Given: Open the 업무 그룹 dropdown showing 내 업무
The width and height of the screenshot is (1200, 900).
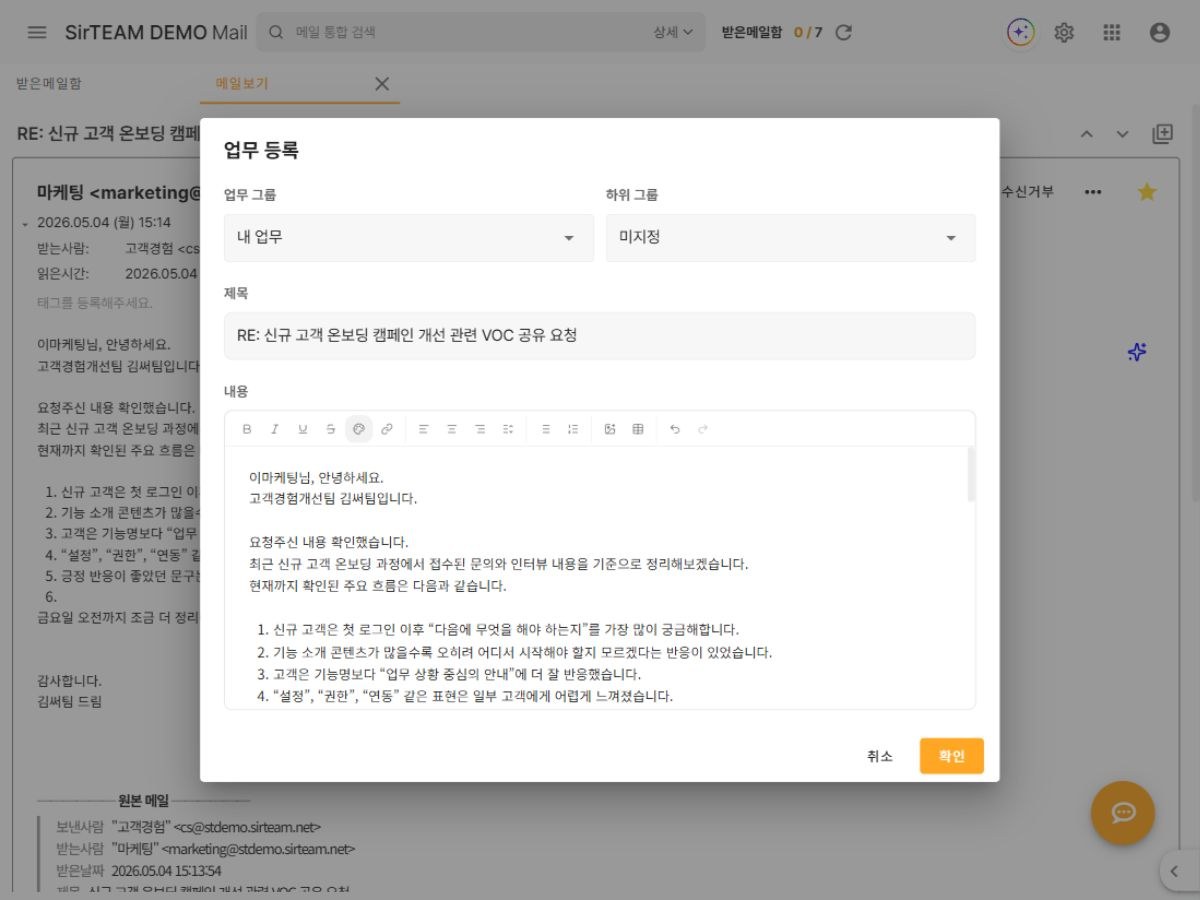Looking at the screenshot, I should click(x=409, y=238).
